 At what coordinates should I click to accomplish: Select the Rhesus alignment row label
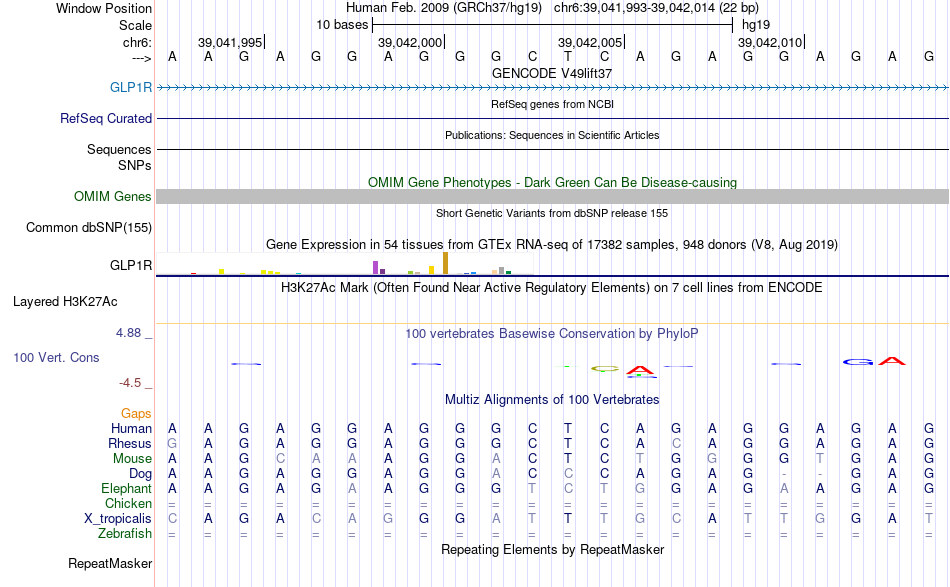(130, 443)
